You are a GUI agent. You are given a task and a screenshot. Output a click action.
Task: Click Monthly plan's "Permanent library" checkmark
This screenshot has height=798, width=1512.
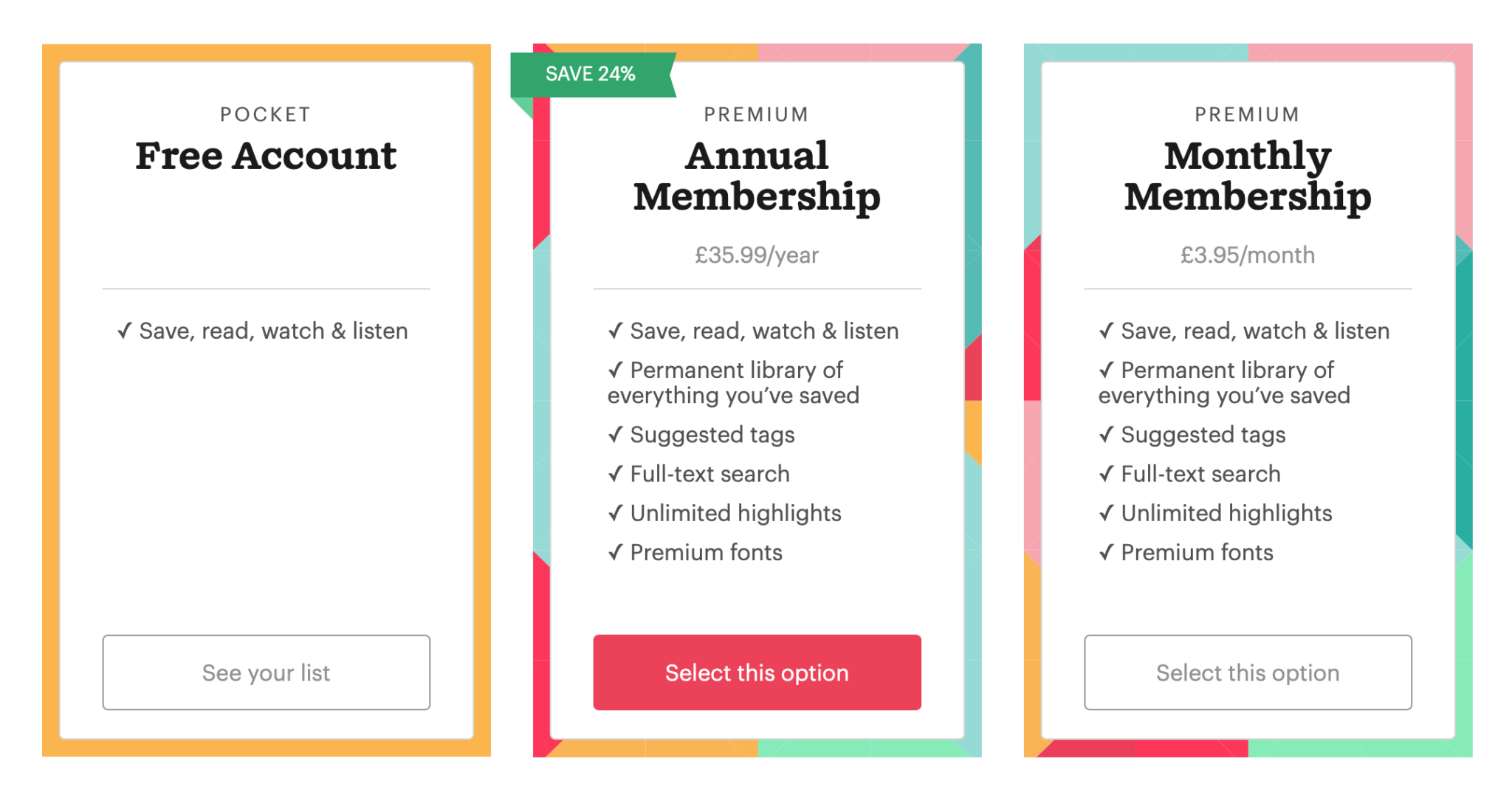tap(1106, 370)
